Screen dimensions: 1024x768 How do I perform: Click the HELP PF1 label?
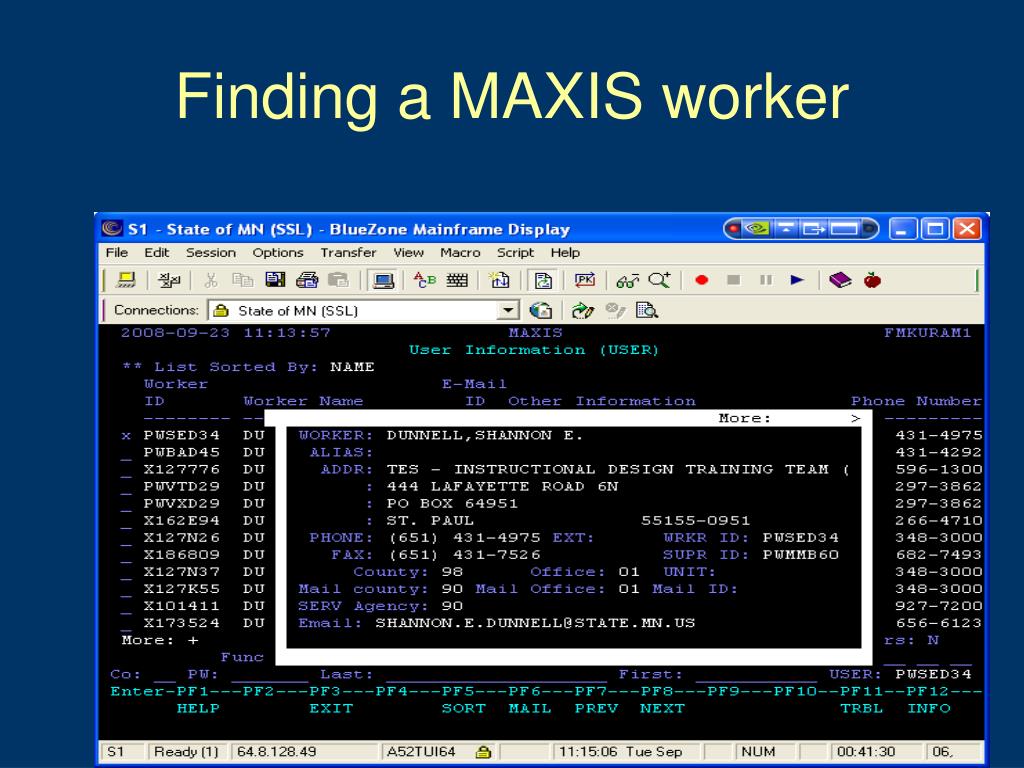pos(199,709)
